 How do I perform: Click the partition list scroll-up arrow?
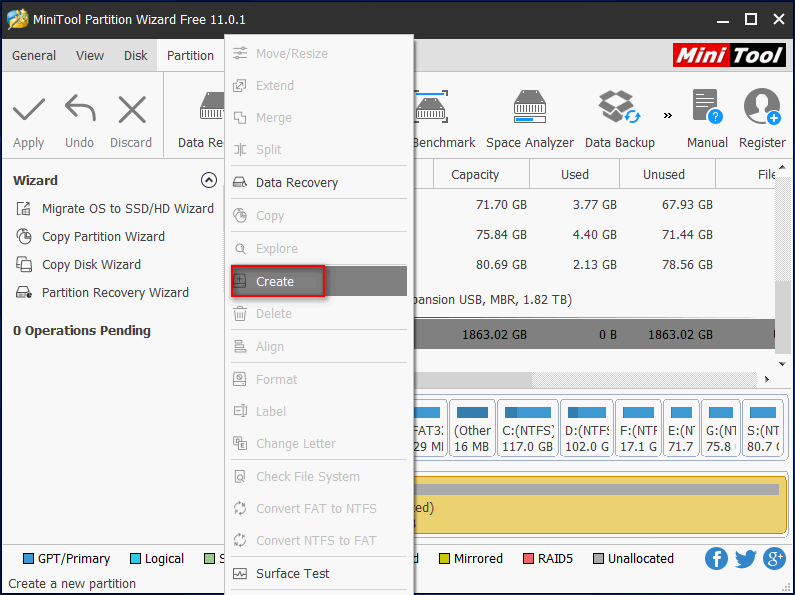pyautogui.click(x=782, y=167)
